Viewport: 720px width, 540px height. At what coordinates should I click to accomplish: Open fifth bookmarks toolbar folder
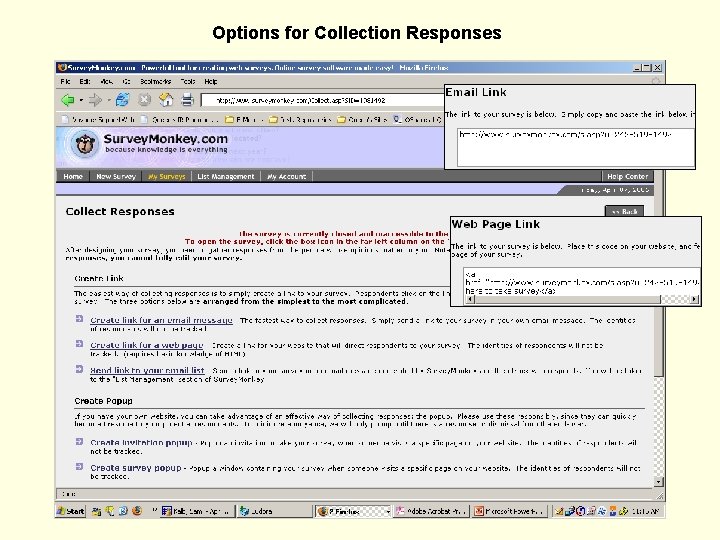point(362,119)
